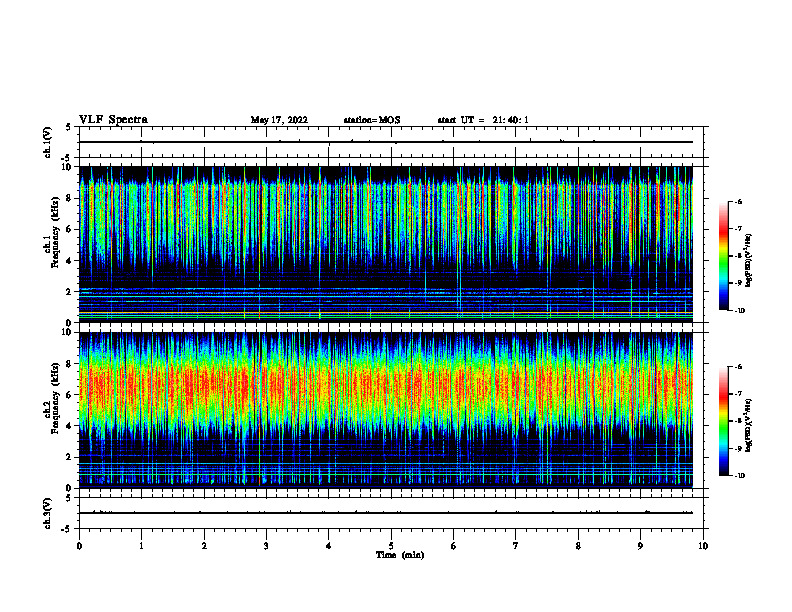Click the '5' tick of ch.1(V) axis

(x=69, y=127)
